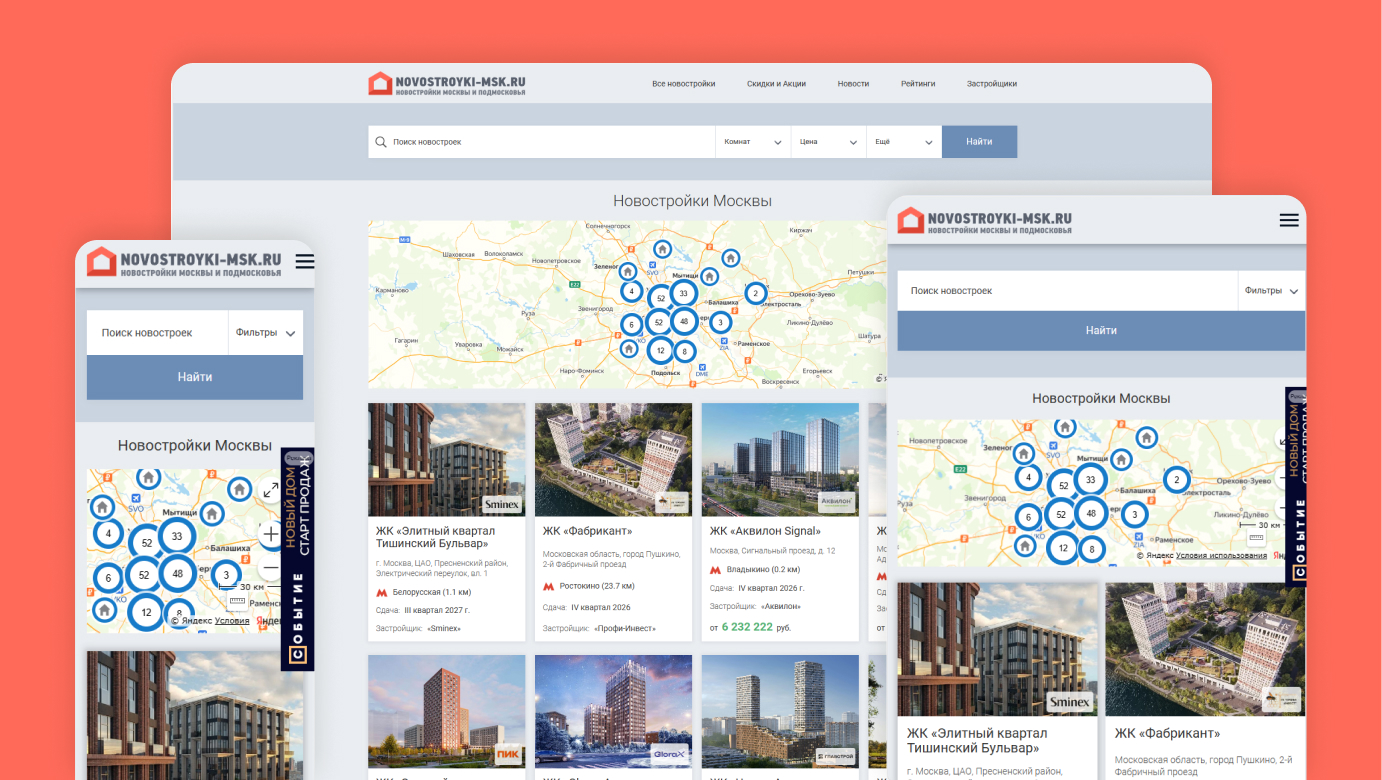Click the Ростокино (23.7 км) metro label
This screenshot has width=1382, height=780.
597,586
